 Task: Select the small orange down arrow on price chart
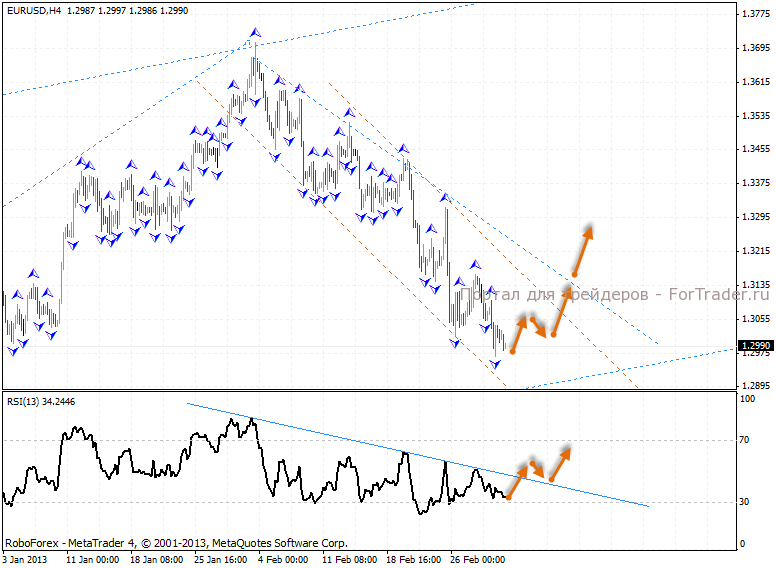(x=538, y=327)
